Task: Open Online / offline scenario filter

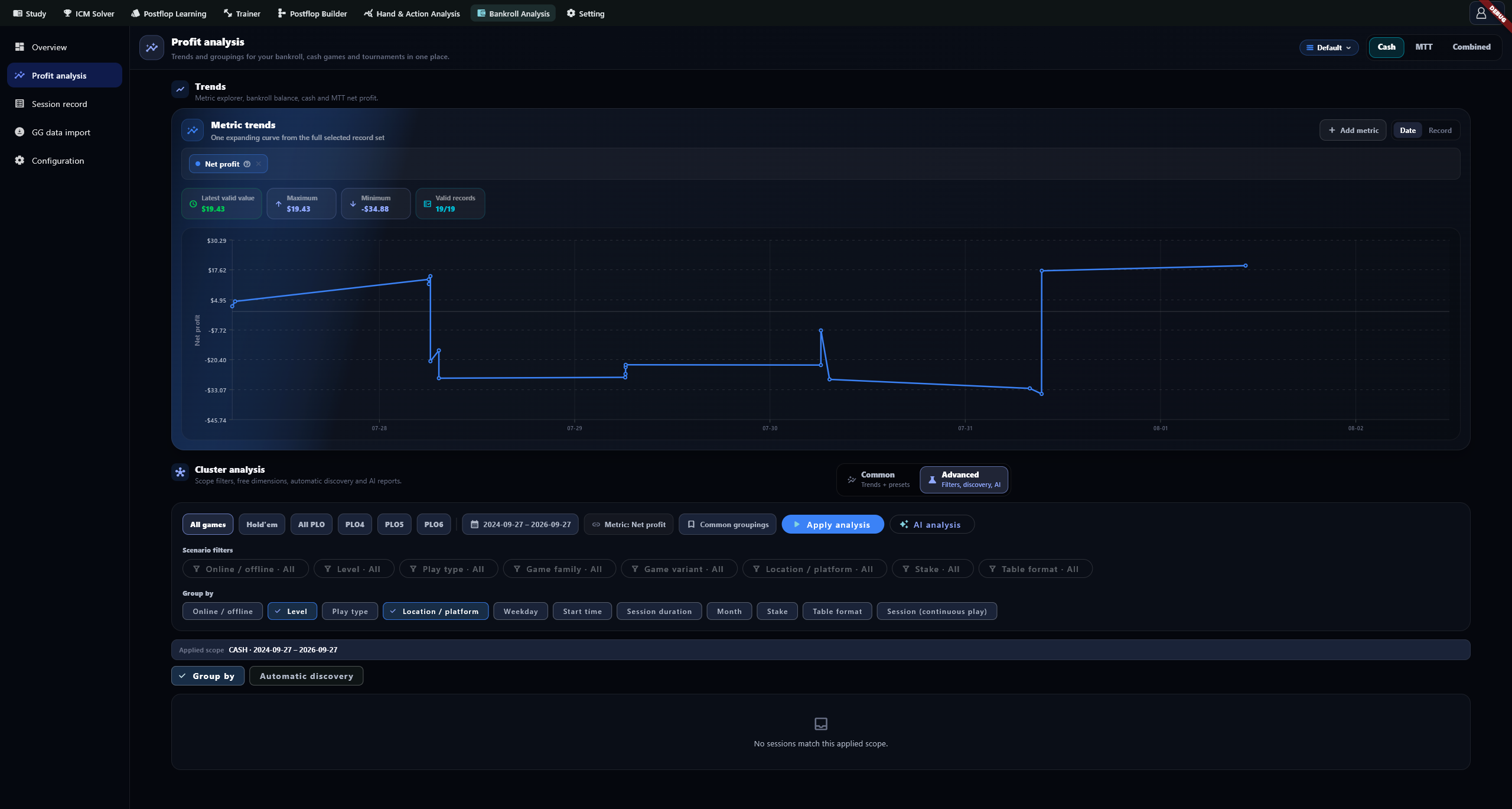Action: pyautogui.click(x=246, y=569)
